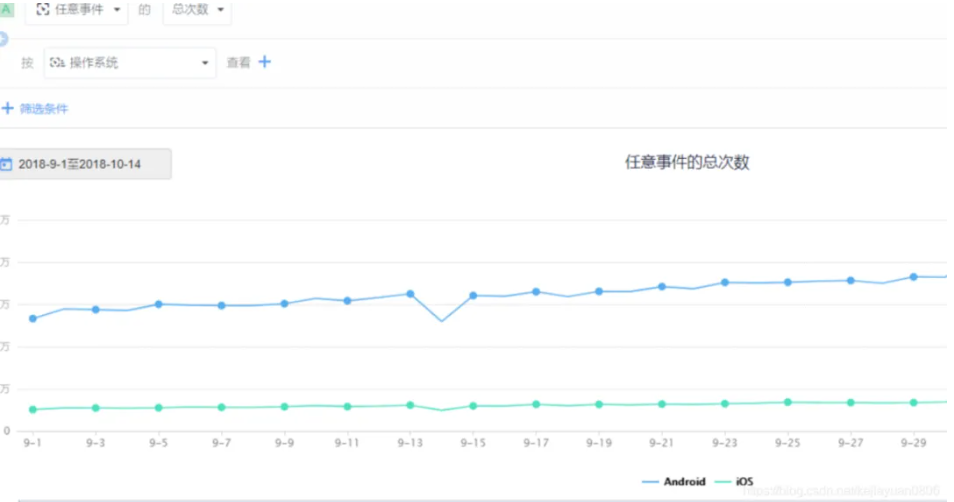This screenshot has width=954, height=502.
Task: Click the Android data point at 9-1
Action: [x=33, y=319]
